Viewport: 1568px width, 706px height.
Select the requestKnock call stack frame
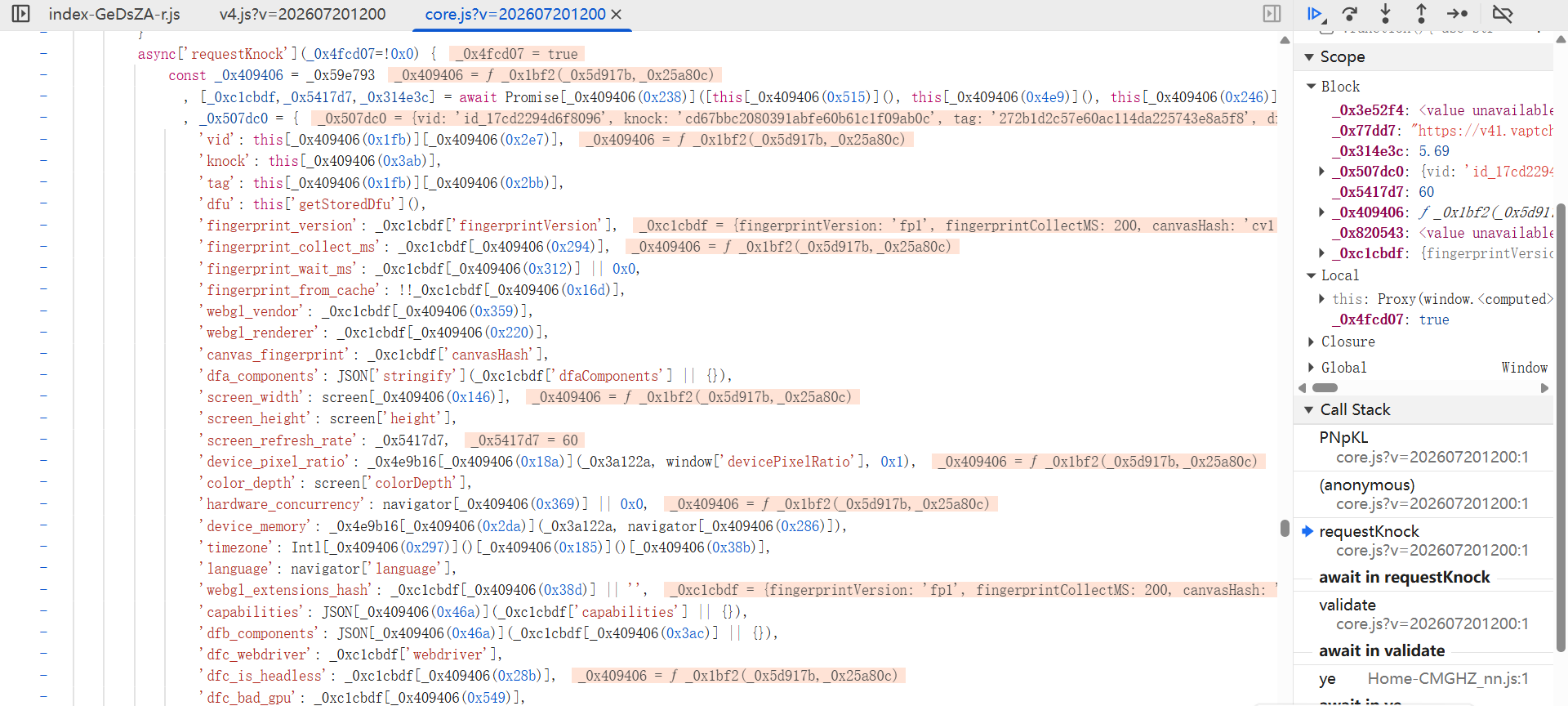click(1423, 540)
